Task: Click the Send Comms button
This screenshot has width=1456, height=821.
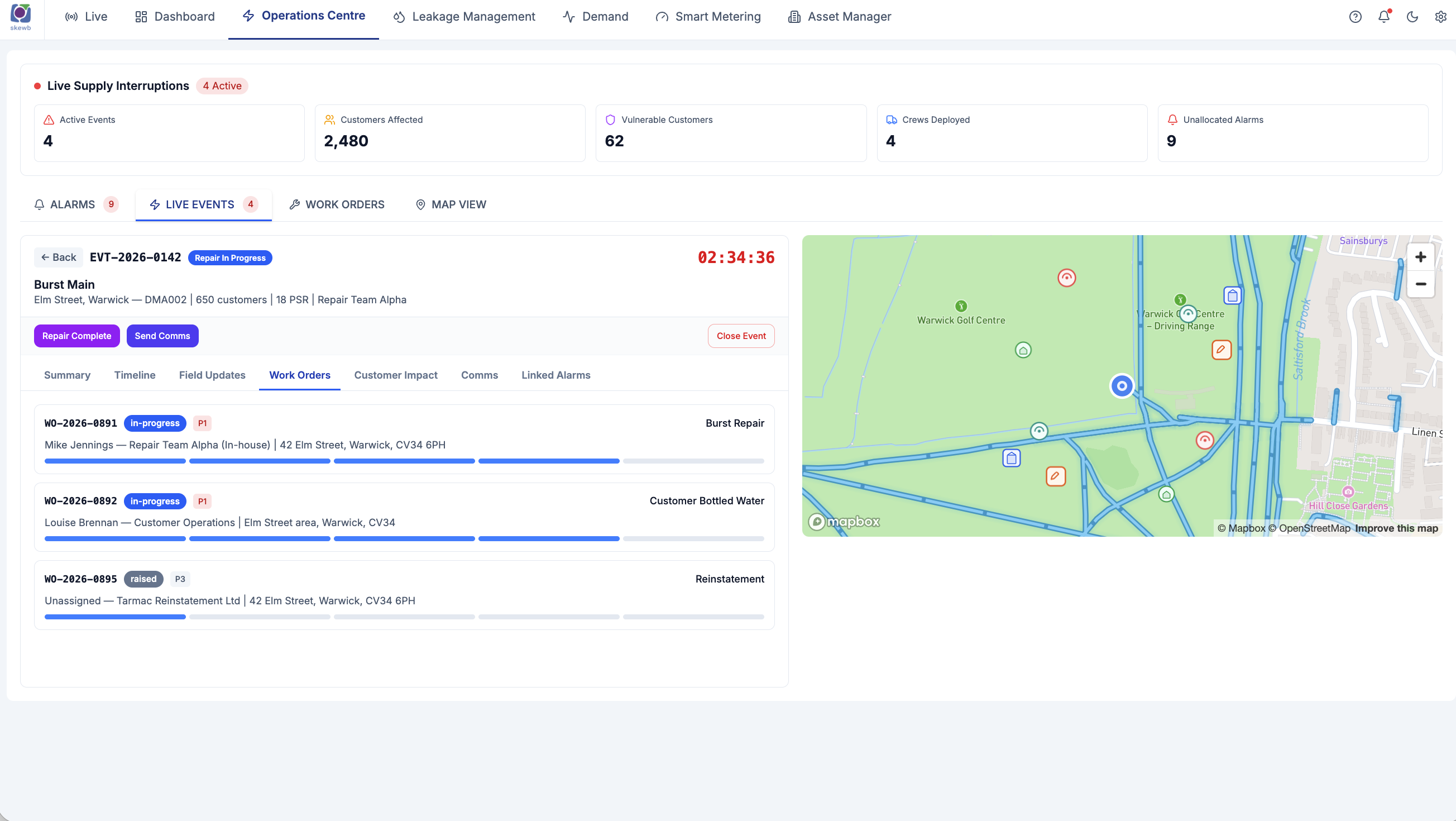Action: 162,336
